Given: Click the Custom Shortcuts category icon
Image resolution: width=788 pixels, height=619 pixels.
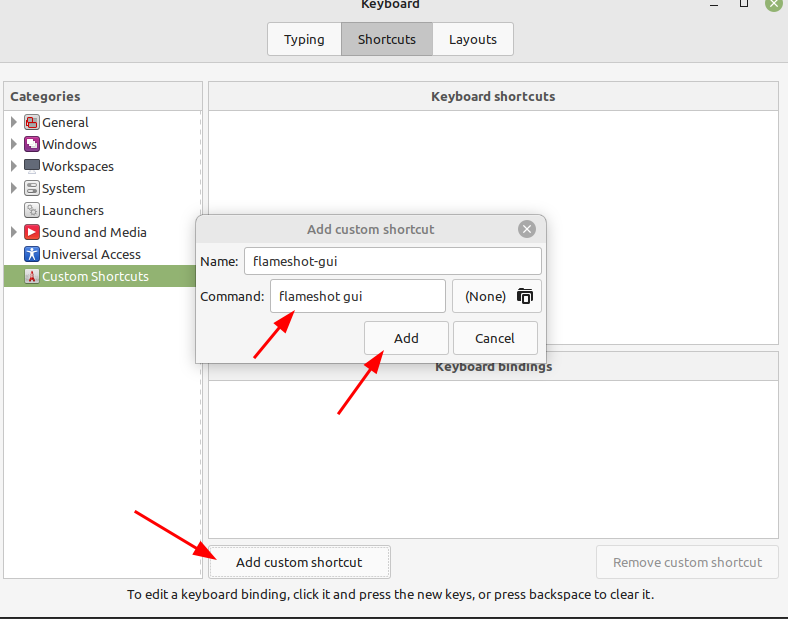Looking at the screenshot, I should (x=31, y=277).
